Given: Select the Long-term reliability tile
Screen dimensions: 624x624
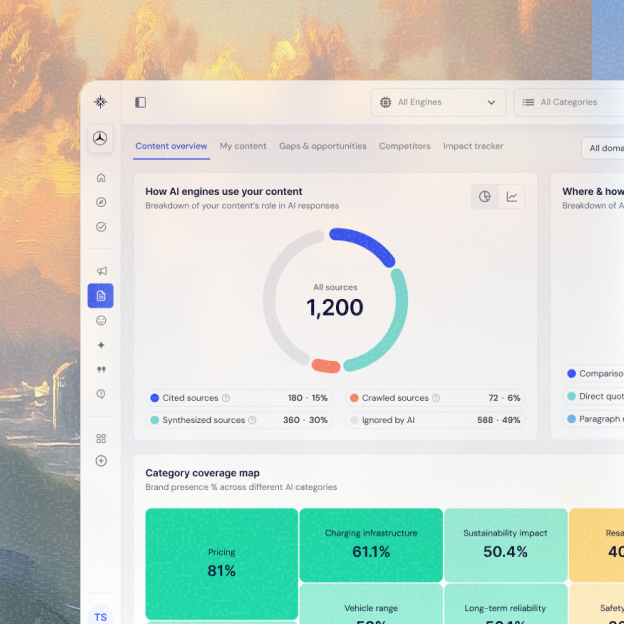Looking at the screenshot, I should click(x=505, y=604).
